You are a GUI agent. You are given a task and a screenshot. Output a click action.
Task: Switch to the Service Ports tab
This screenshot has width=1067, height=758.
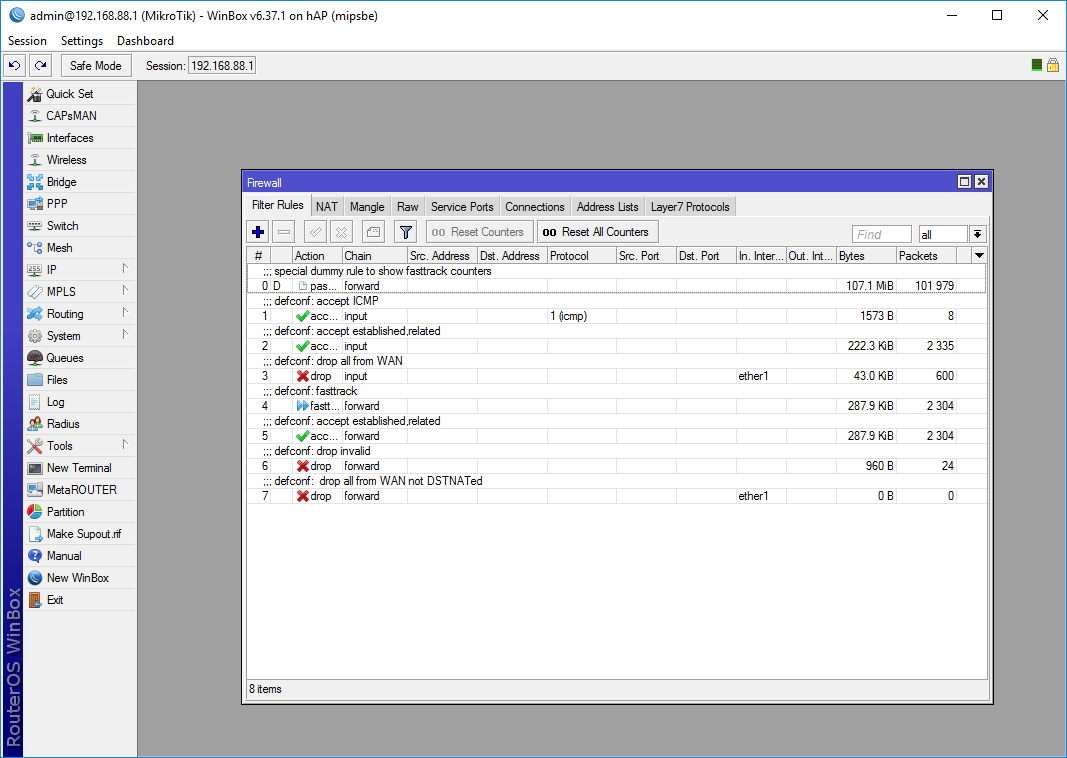pyautogui.click(x=462, y=207)
